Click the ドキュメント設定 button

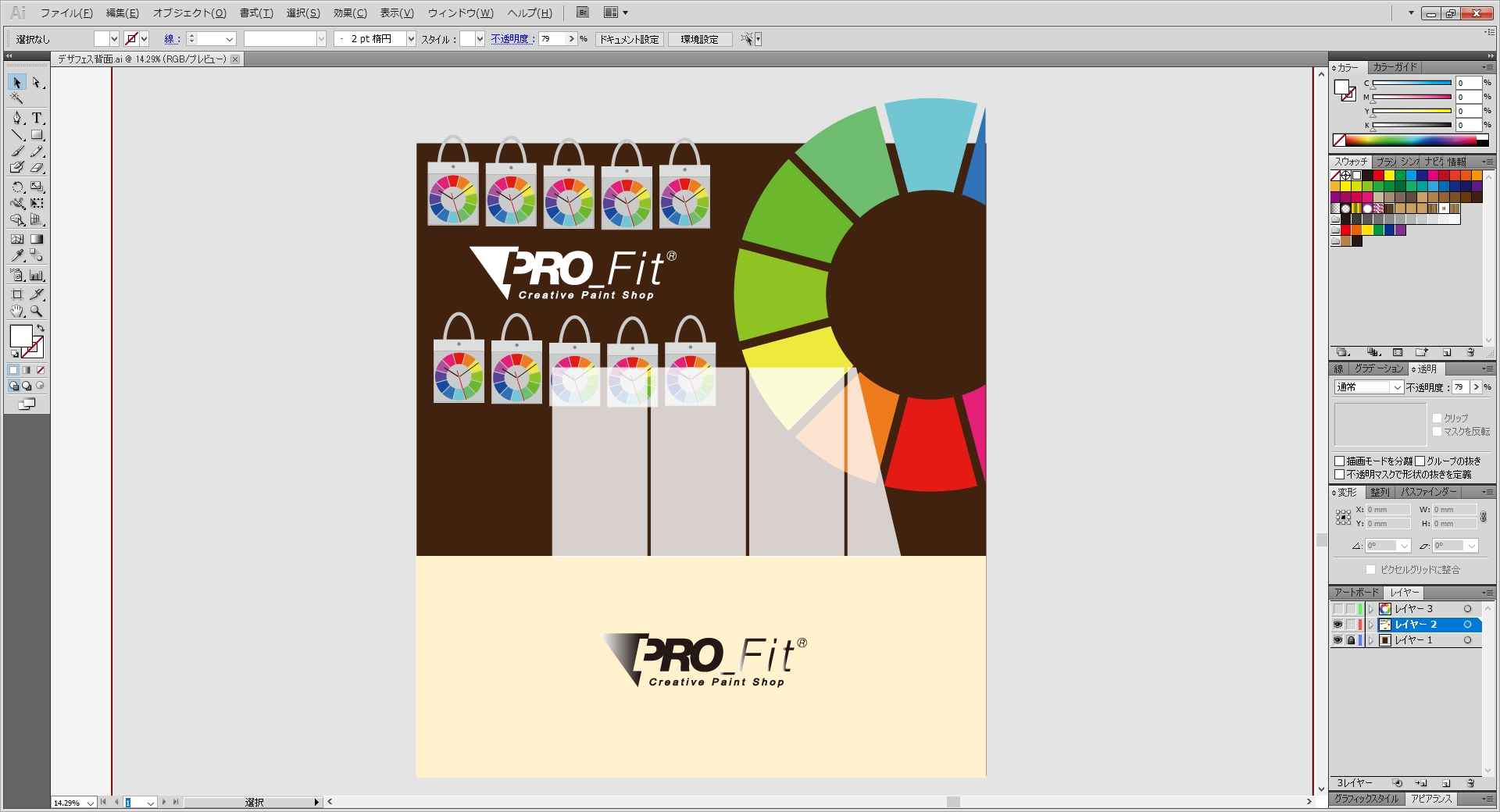pyautogui.click(x=629, y=39)
